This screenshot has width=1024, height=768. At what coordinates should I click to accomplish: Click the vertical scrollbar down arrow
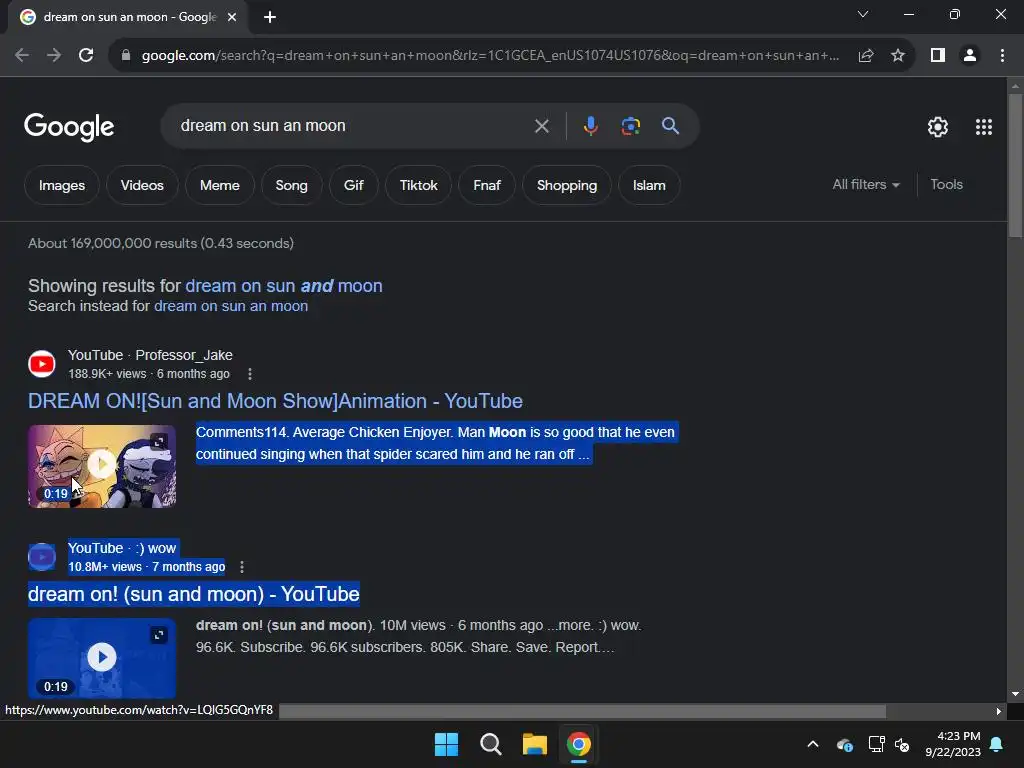[1016, 694]
